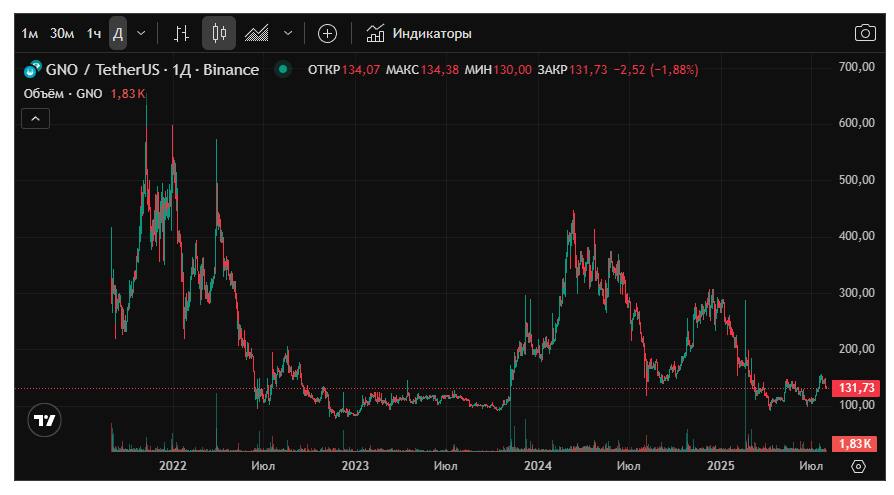The width and height of the screenshot is (894, 495).
Task: Click the ОТКР open value 134,07
Action: tap(361, 70)
